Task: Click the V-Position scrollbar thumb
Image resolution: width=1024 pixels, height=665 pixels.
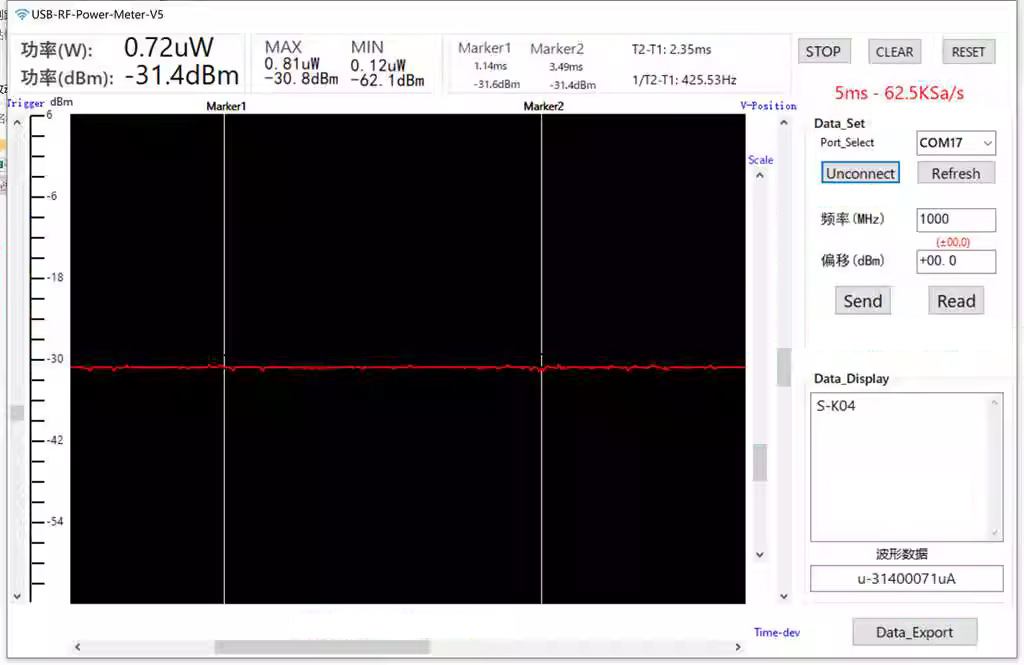Action: coord(784,367)
